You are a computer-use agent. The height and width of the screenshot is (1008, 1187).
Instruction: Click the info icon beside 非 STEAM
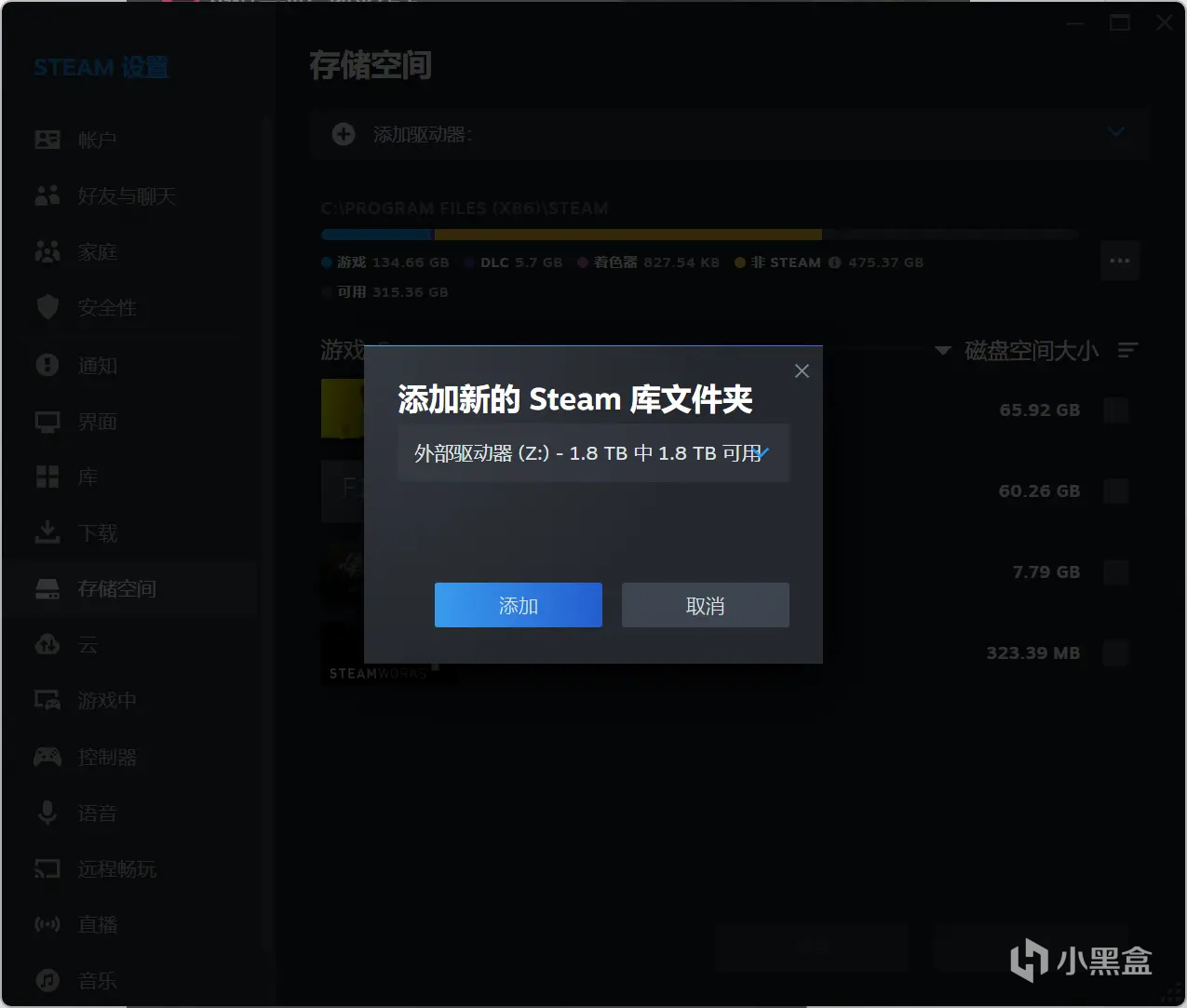tap(835, 262)
